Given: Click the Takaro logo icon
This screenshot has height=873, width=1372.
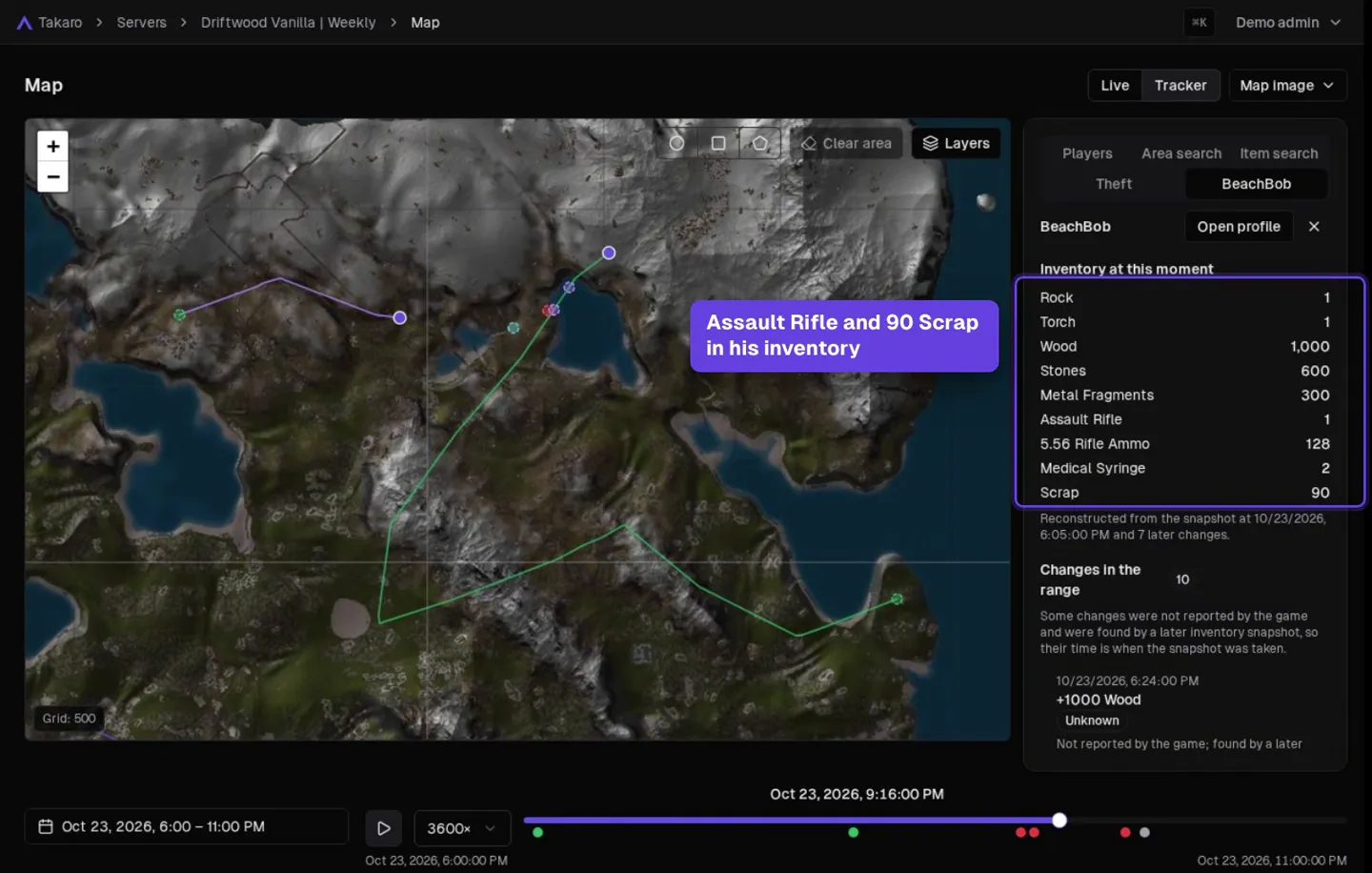Looking at the screenshot, I should click(24, 23).
